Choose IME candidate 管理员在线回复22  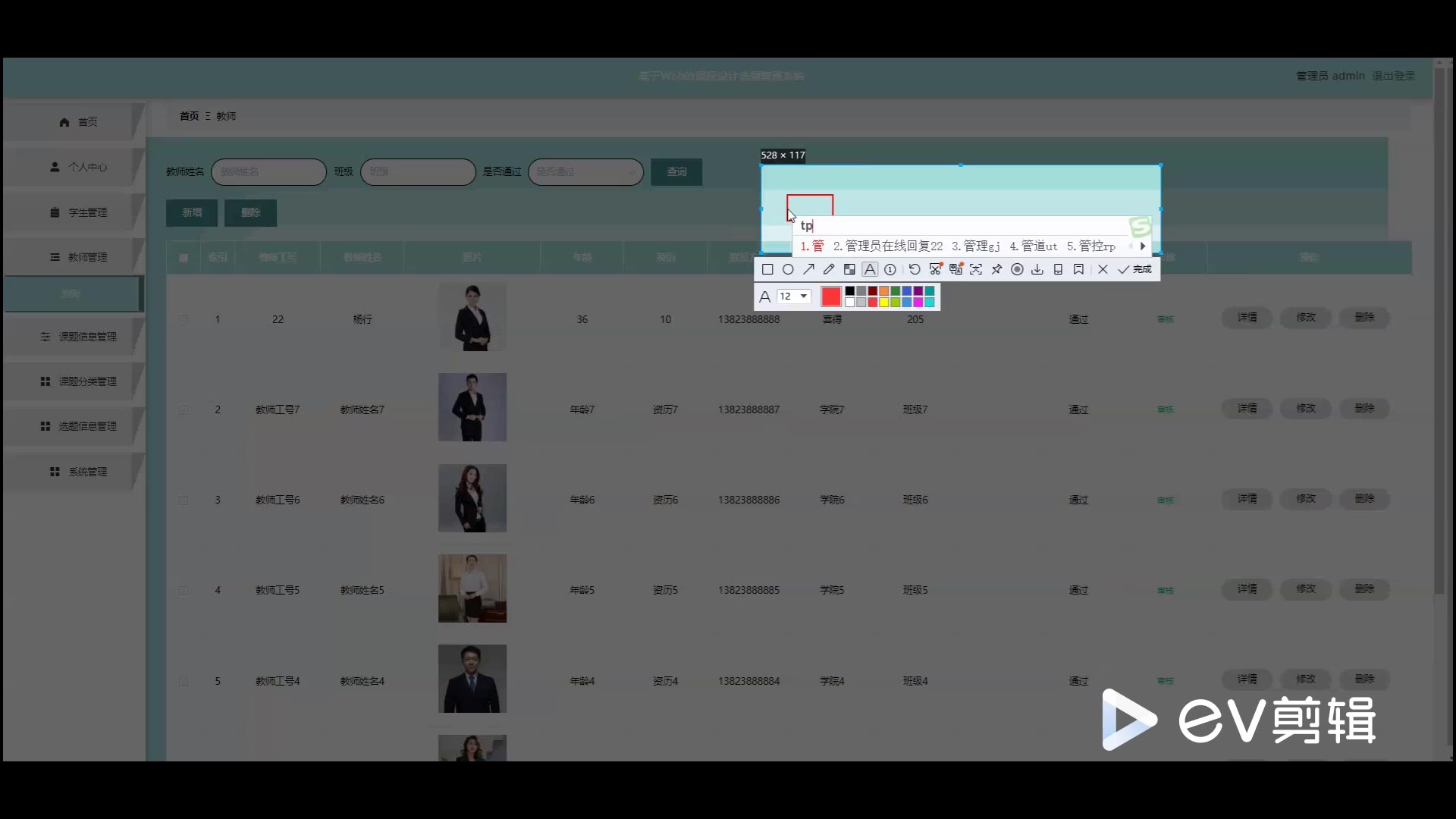pyautogui.click(x=888, y=246)
